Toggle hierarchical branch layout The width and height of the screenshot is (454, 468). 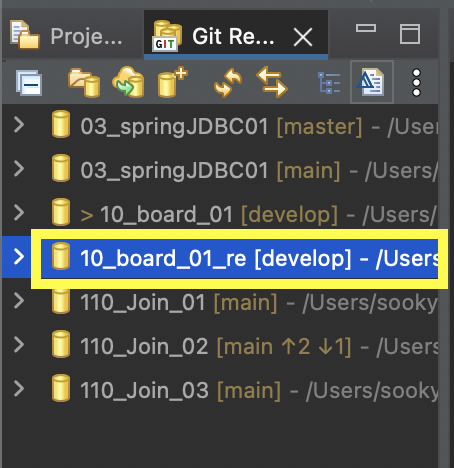point(329,83)
